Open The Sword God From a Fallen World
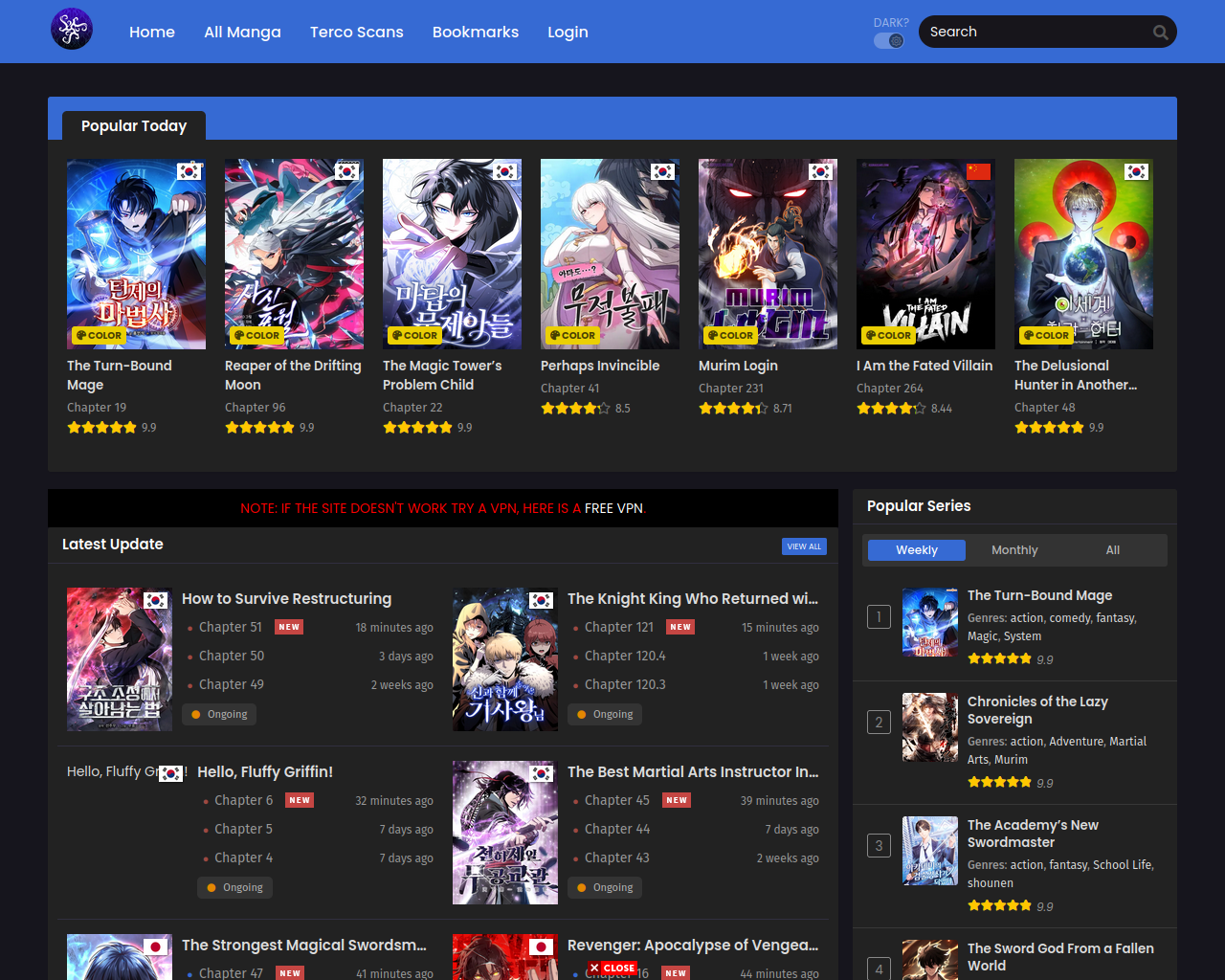The image size is (1225, 980). tap(1060, 957)
